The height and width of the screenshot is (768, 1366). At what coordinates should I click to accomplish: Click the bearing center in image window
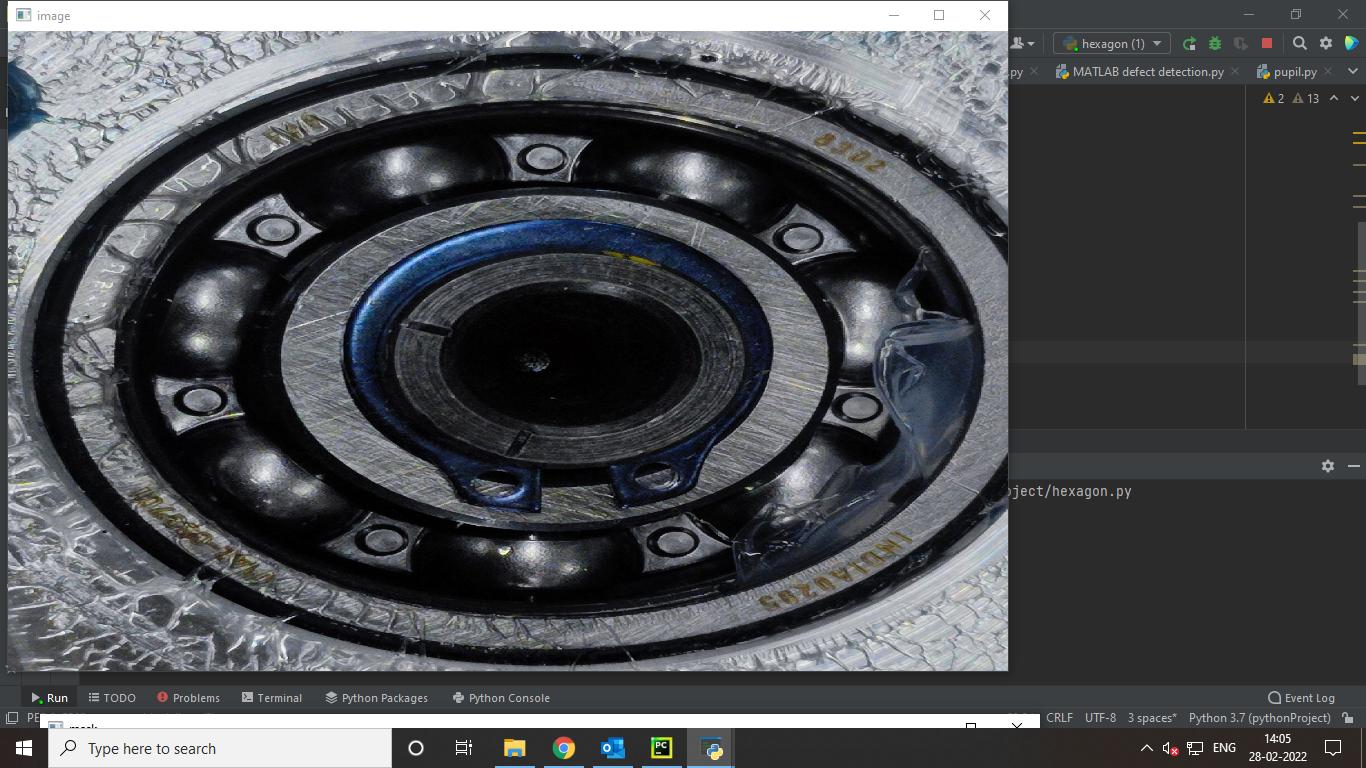coord(537,361)
